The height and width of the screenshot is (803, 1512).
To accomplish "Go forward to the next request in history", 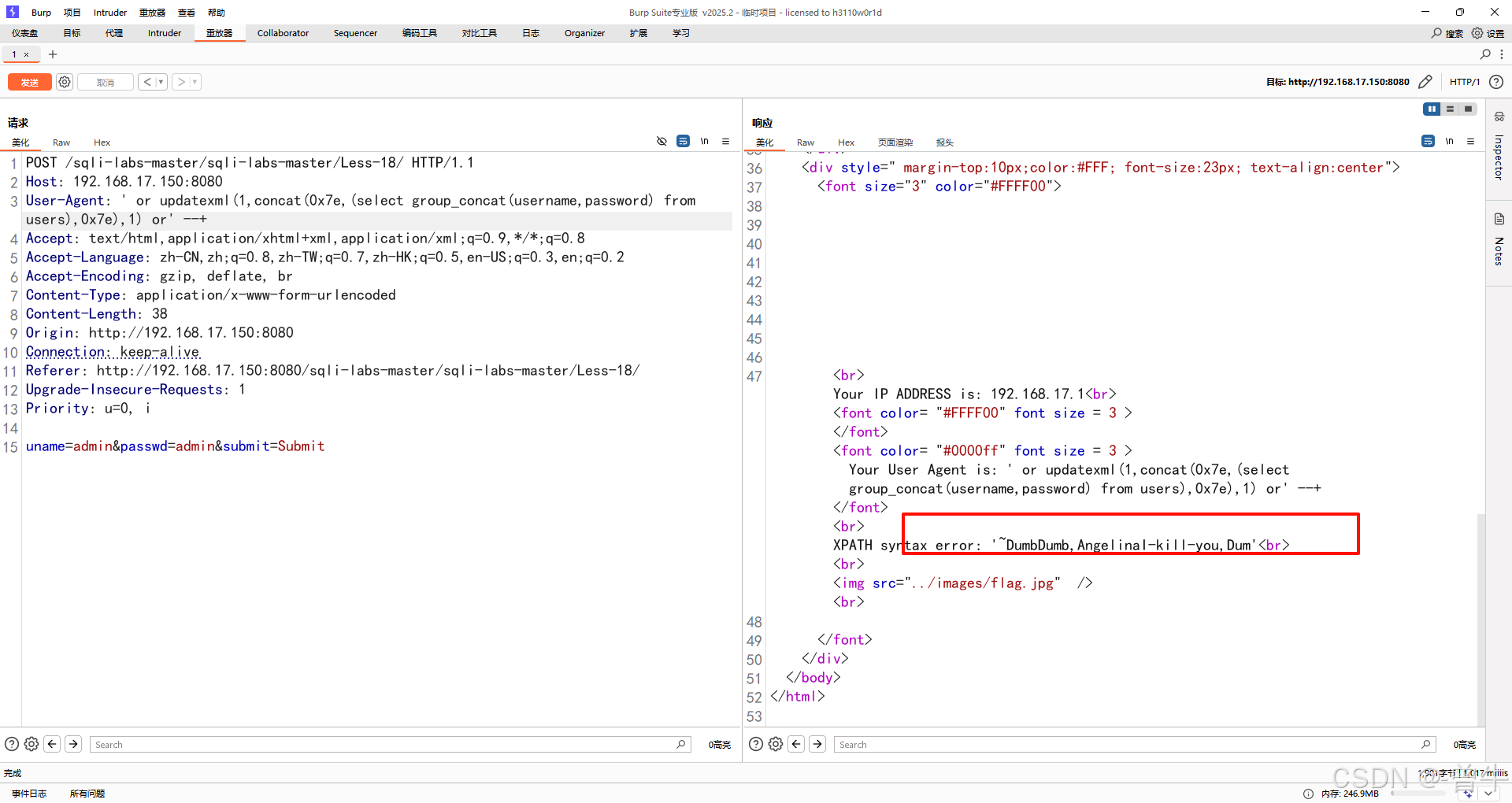I will coord(181,82).
